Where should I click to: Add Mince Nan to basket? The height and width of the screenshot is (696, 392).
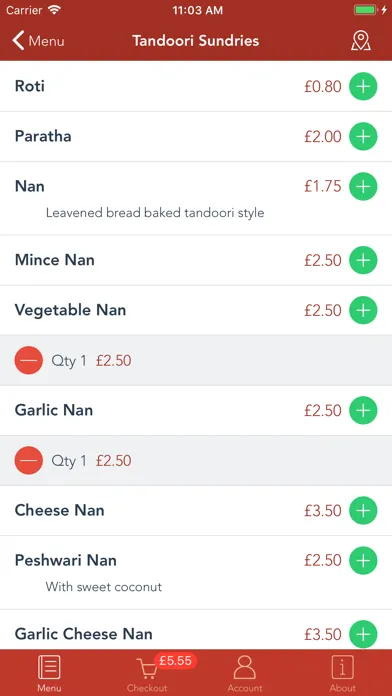pos(363,260)
